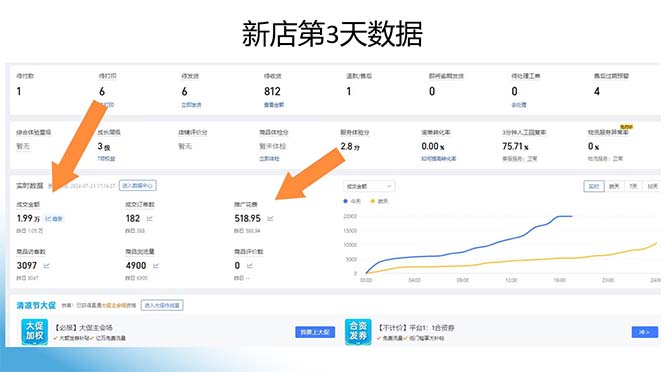Click the 【必报】大促主会场 title

pyautogui.click(x=83, y=327)
